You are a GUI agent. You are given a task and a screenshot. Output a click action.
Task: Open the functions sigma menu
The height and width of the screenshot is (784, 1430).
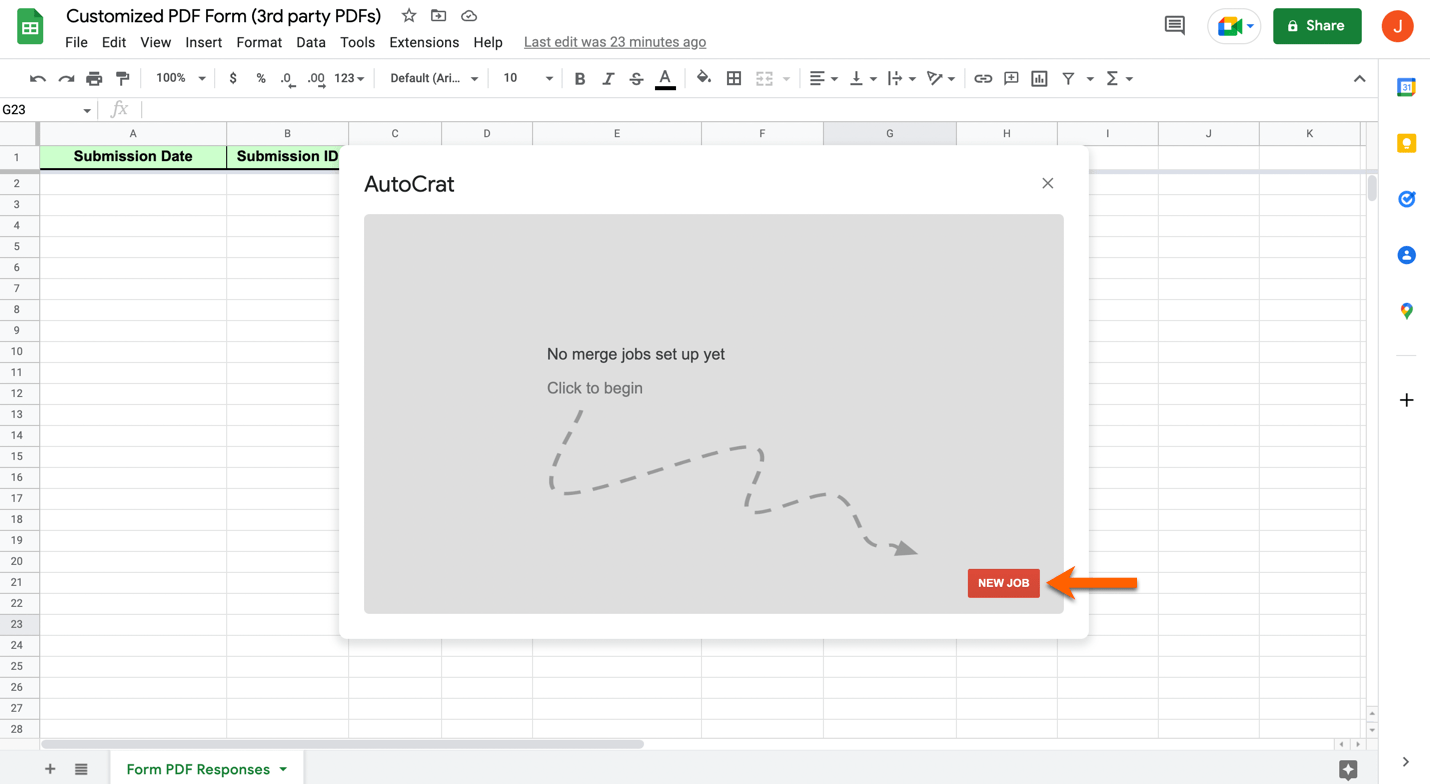coord(1118,78)
